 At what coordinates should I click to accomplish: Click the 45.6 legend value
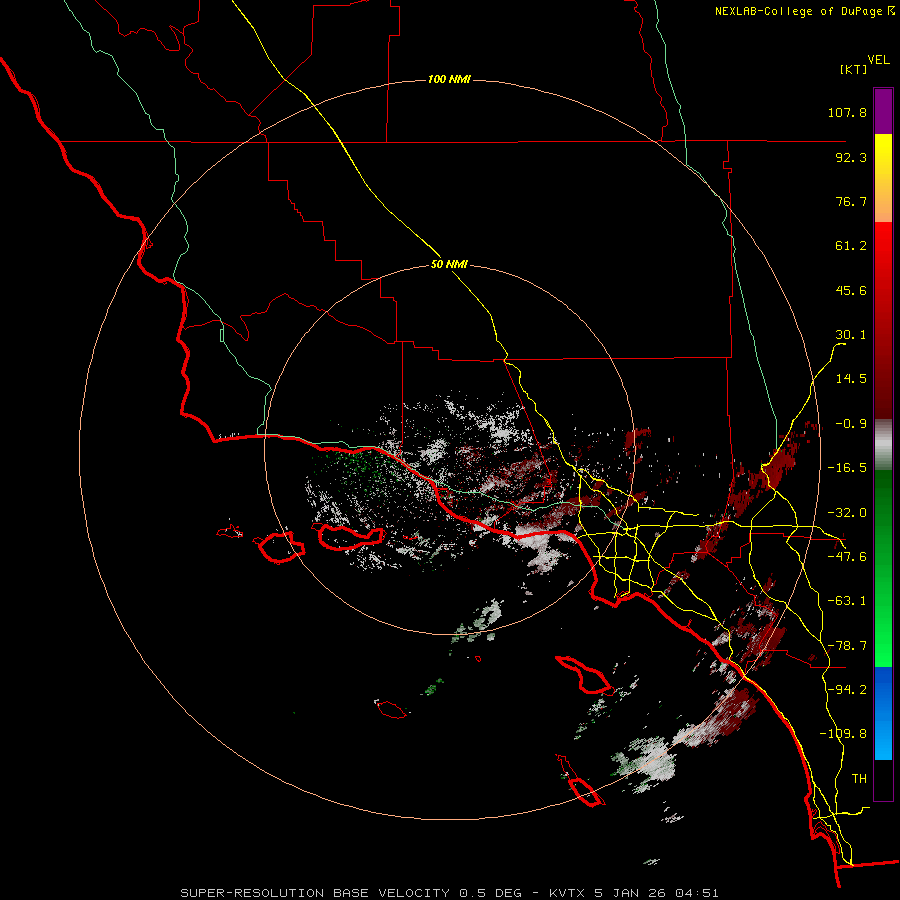coord(851,290)
